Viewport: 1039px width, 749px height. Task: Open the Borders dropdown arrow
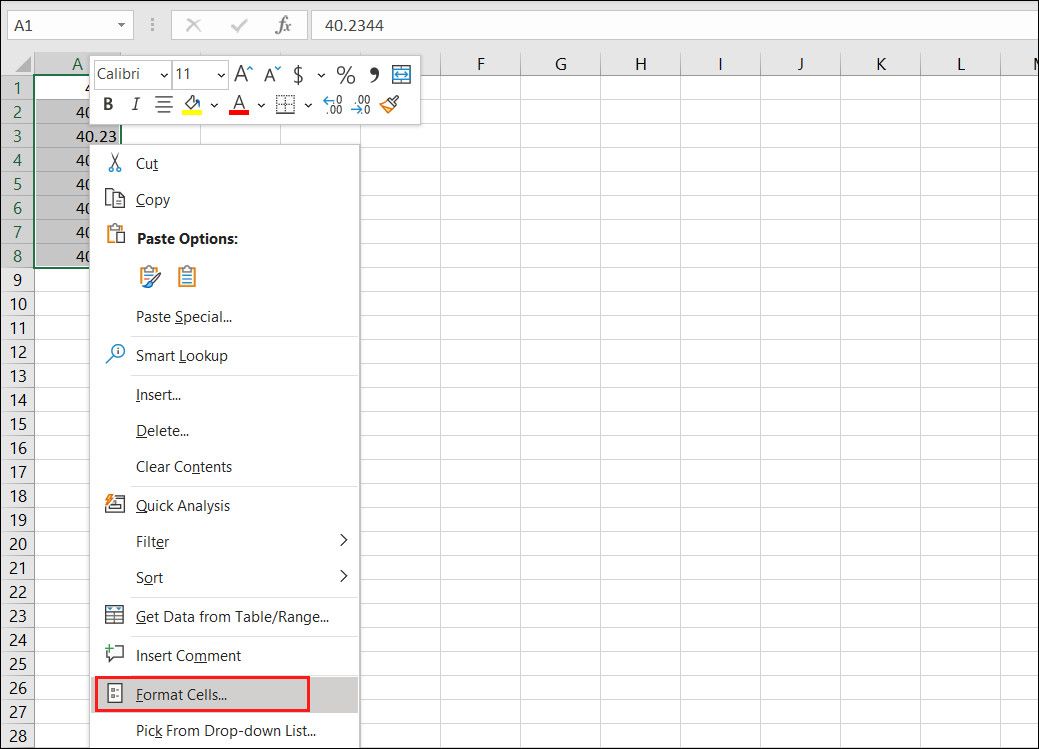[308, 105]
